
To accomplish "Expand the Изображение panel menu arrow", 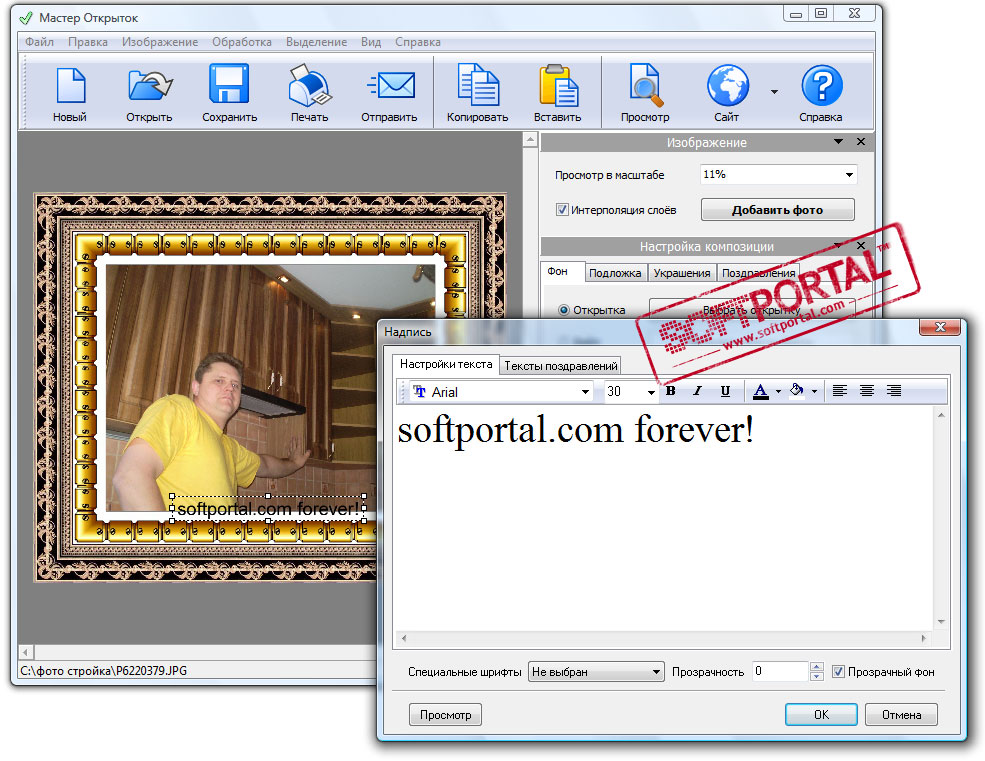I will coord(838,142).
